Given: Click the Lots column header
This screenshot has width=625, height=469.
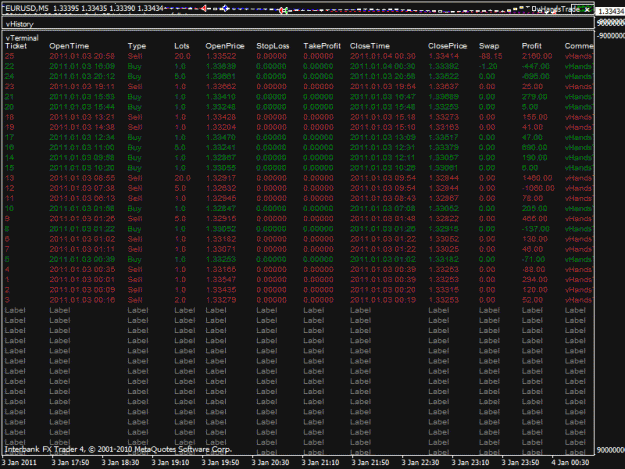Looking at the screenshot, I should 182,46.
